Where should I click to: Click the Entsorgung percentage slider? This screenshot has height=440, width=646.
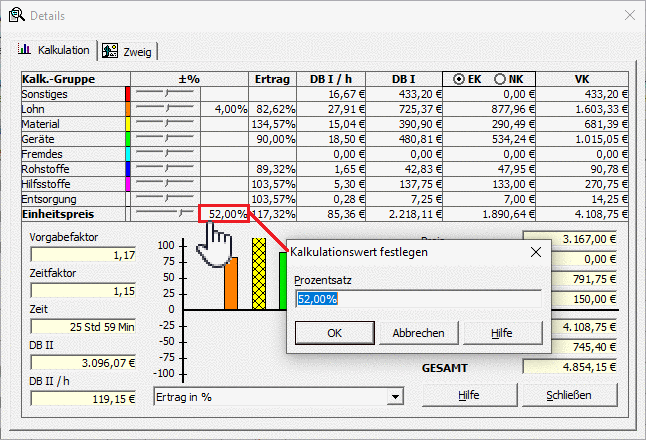(x=165, y=199)
